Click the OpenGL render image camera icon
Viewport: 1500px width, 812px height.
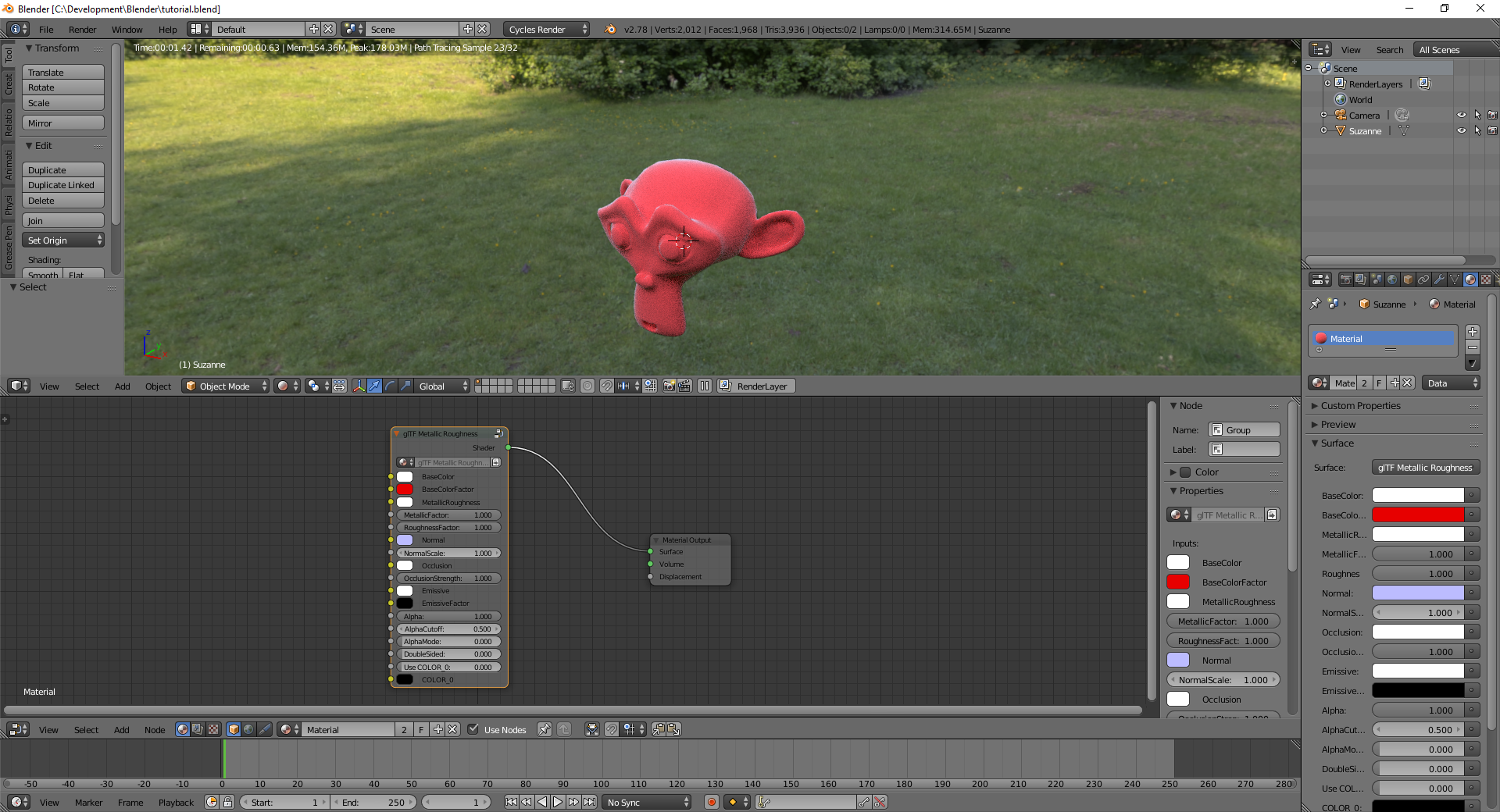pos(669,386)
